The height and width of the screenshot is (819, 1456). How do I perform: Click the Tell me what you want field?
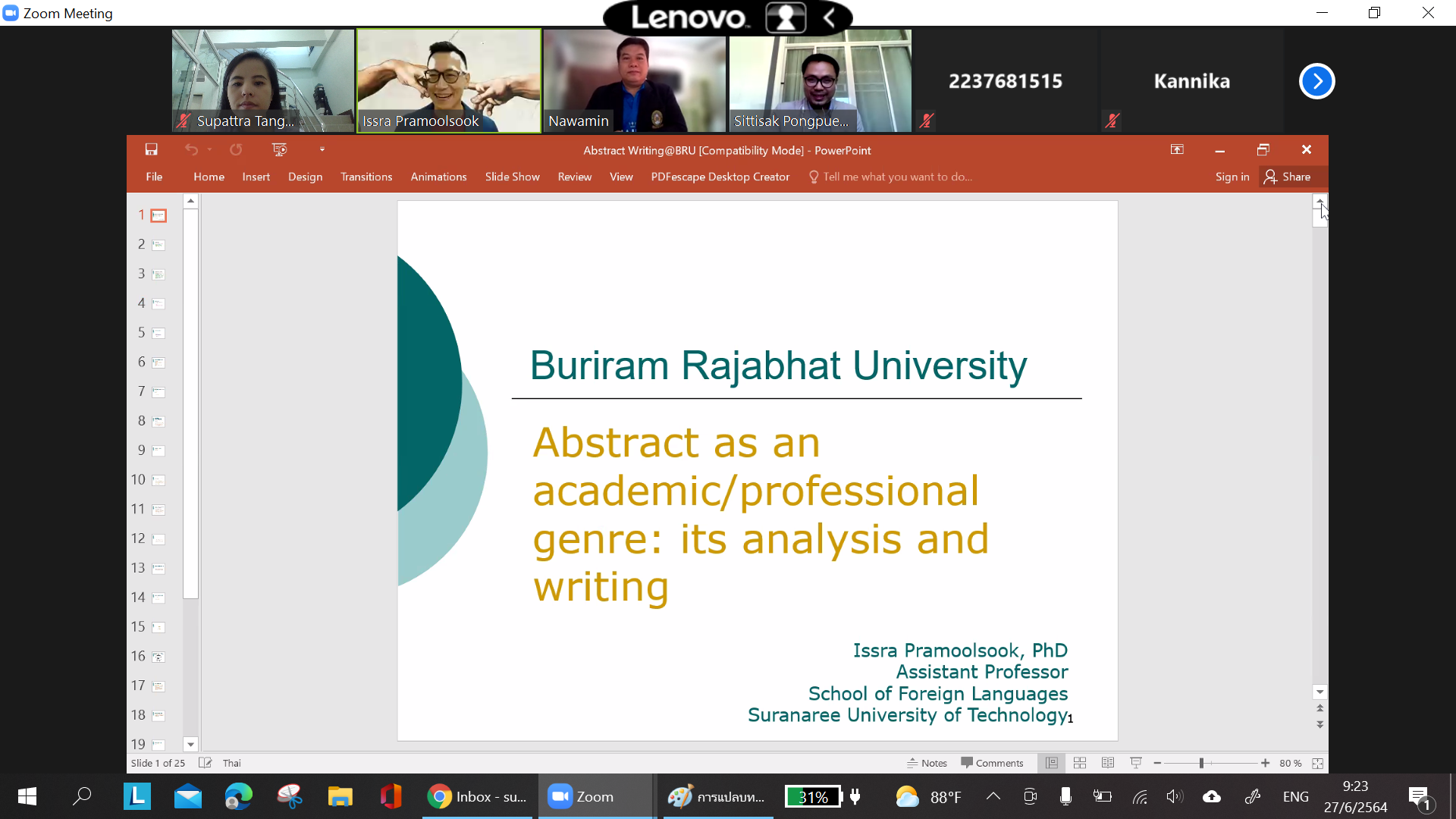pos(891,177)
